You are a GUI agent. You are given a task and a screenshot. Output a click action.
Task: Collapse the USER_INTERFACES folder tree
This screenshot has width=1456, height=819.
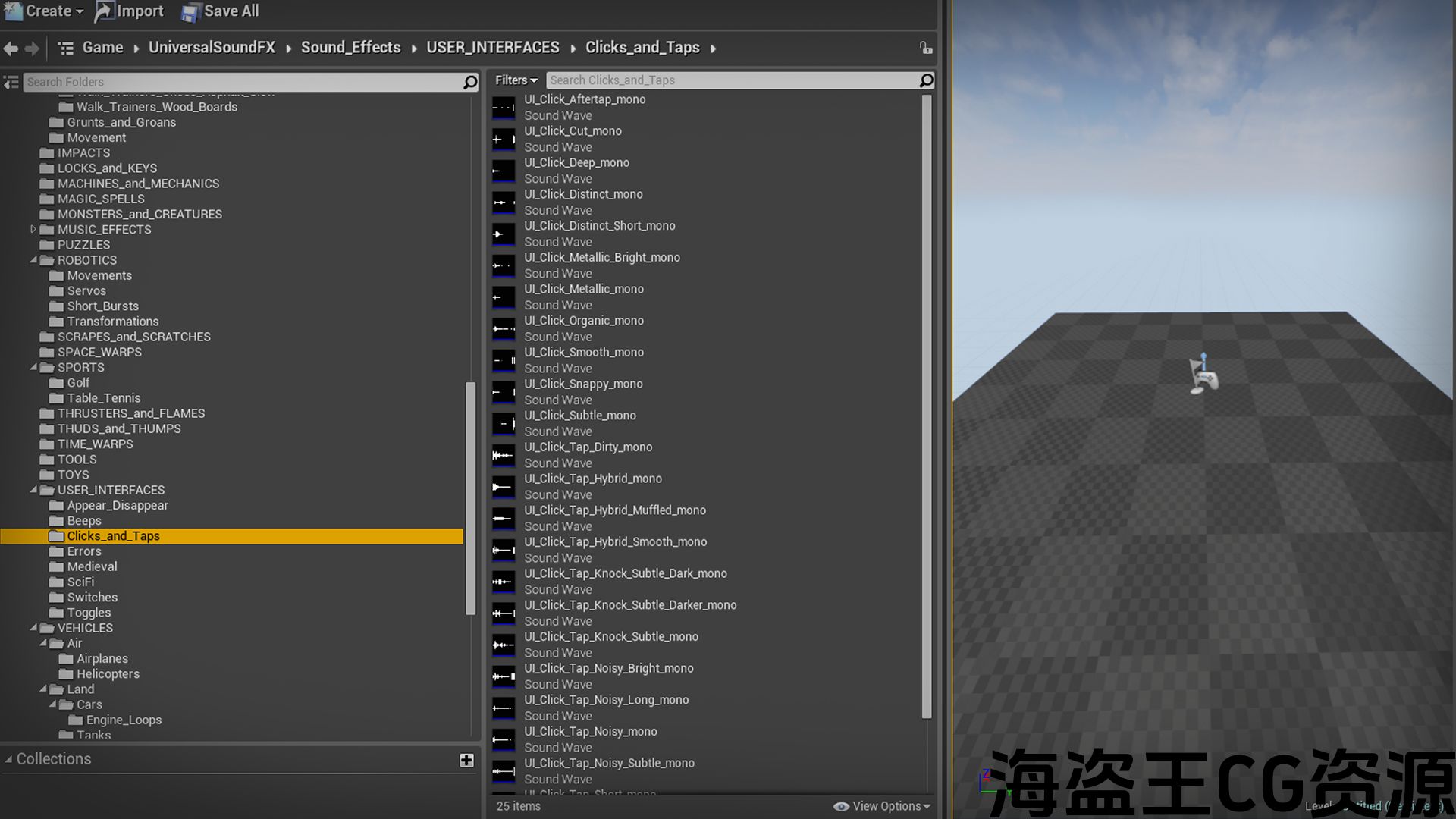(x=33, y=490)
